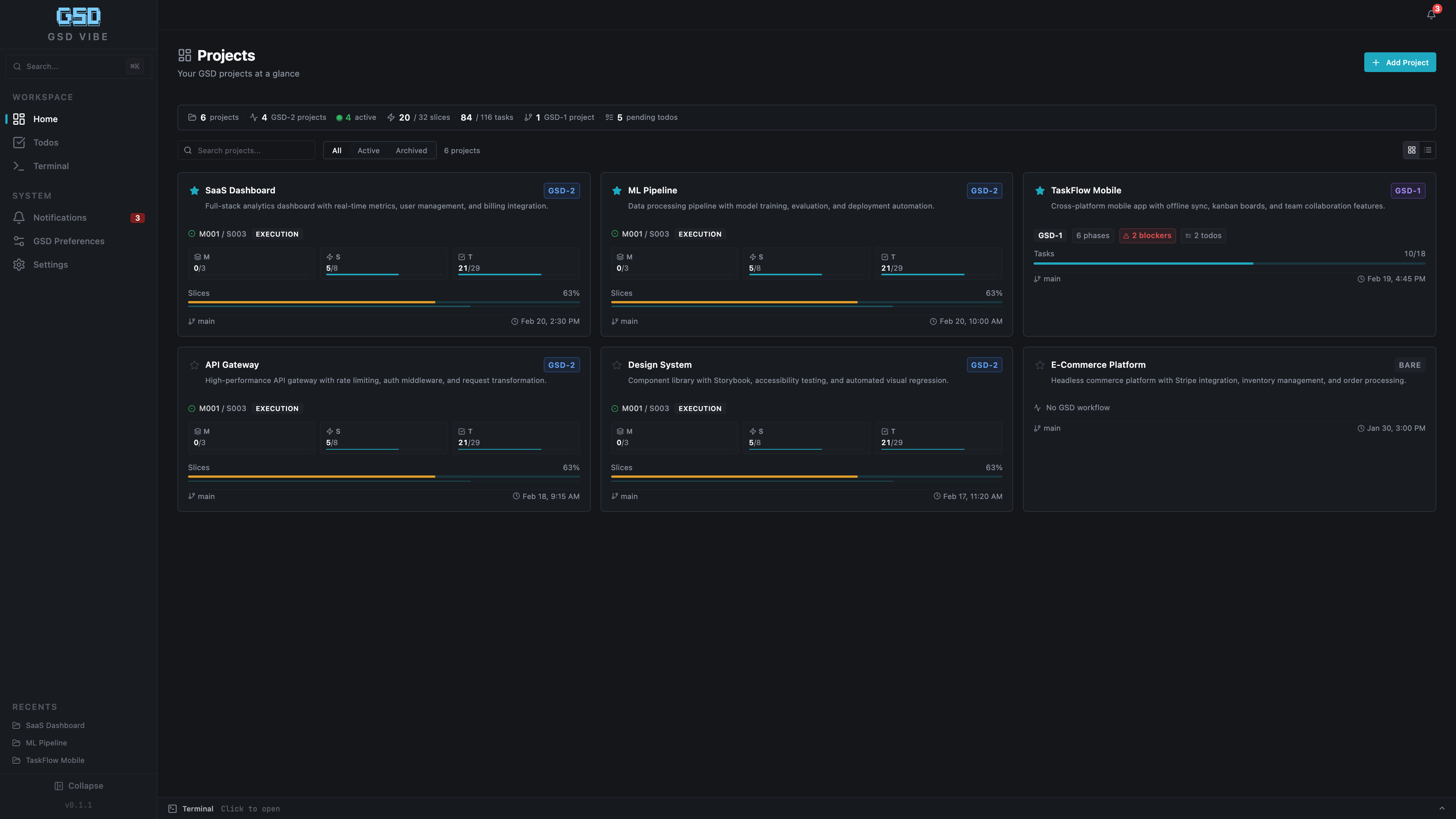This screenshot has height=819, width=1456.
Task: Star the API Gateway project
Action: click(x=195, y=364)
